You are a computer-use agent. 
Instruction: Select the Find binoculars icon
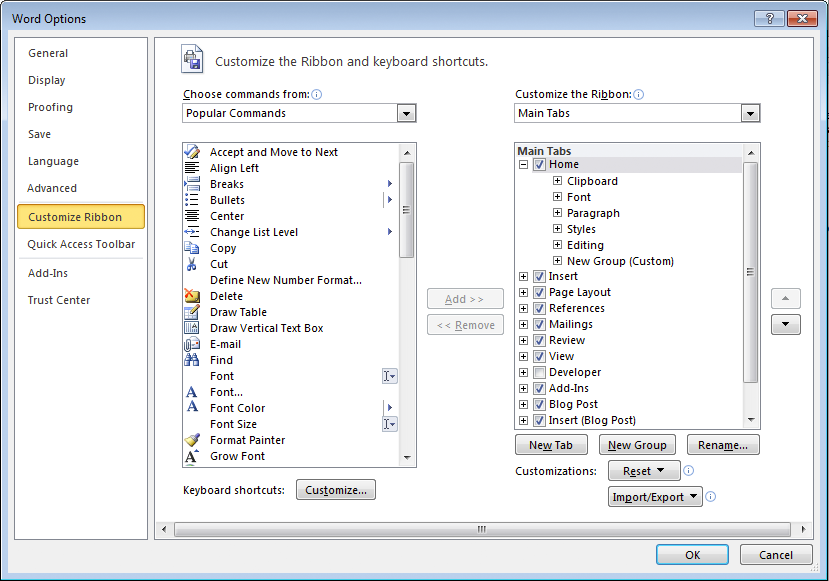coord(192,359)
